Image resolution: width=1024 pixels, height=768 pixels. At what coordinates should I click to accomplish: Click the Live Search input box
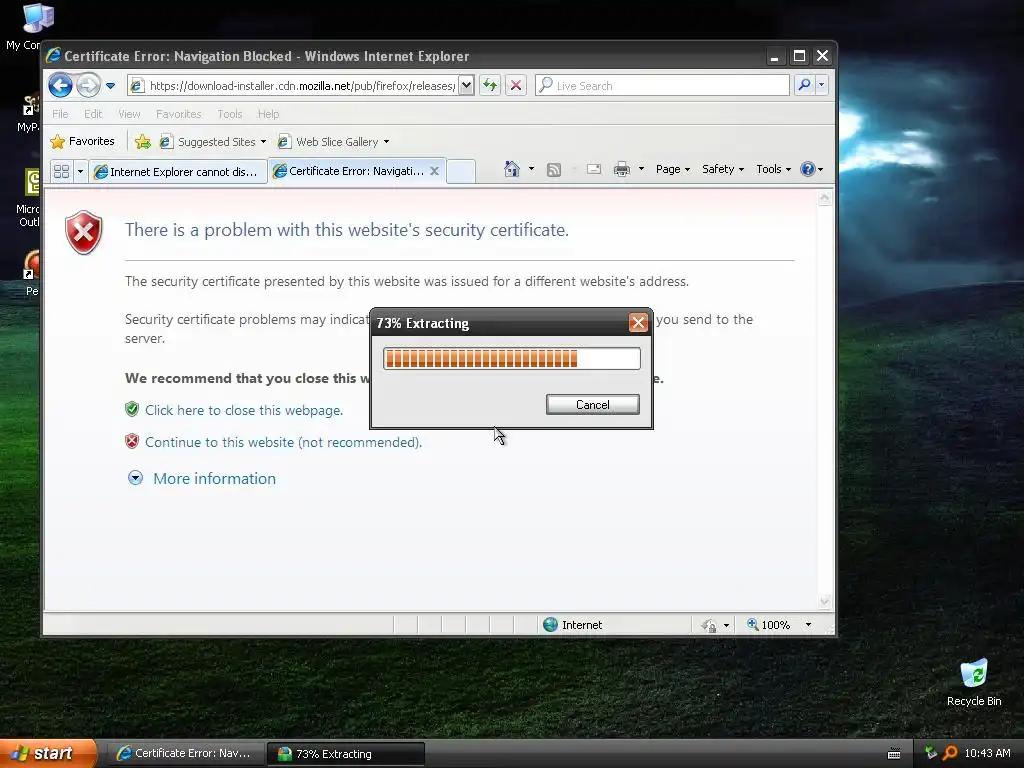[x=662, y=86]
